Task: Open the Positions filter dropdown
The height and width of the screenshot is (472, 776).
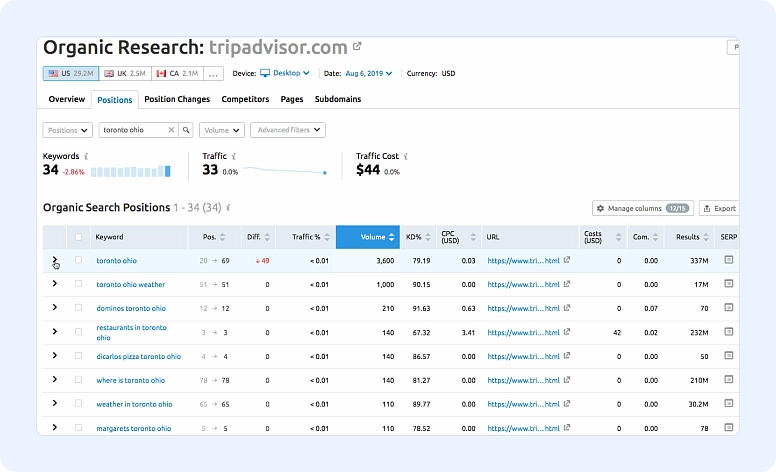Action: pyautogui.click(x=68, y=130)
